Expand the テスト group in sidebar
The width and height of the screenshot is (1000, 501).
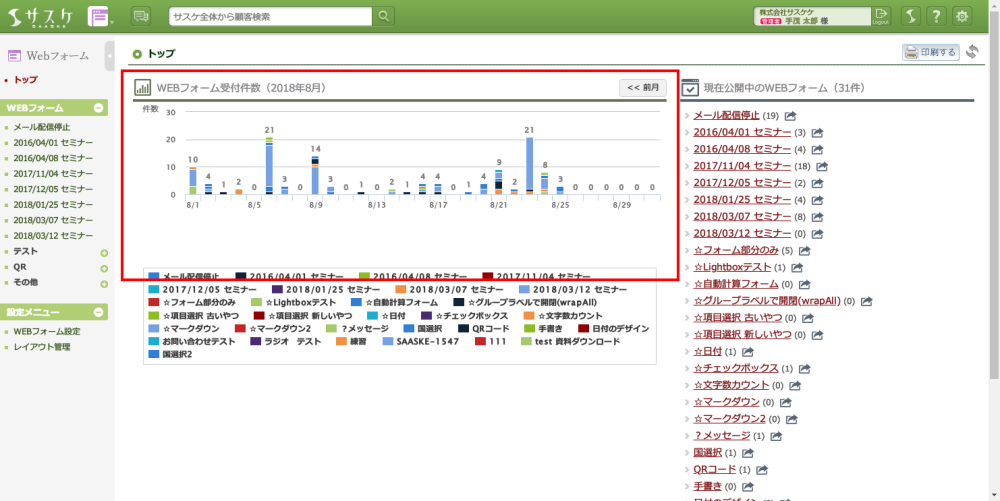tap(104, 252)
